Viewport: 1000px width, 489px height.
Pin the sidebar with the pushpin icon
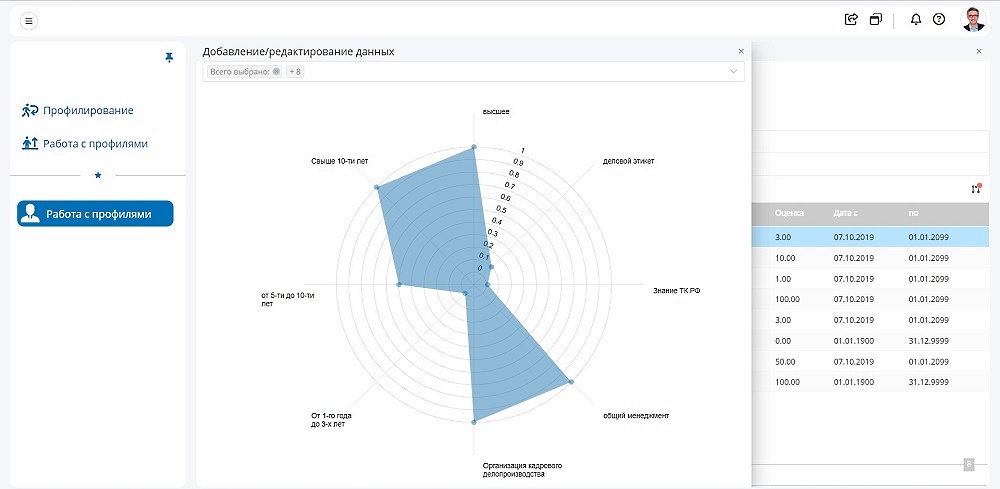point(169,58)
